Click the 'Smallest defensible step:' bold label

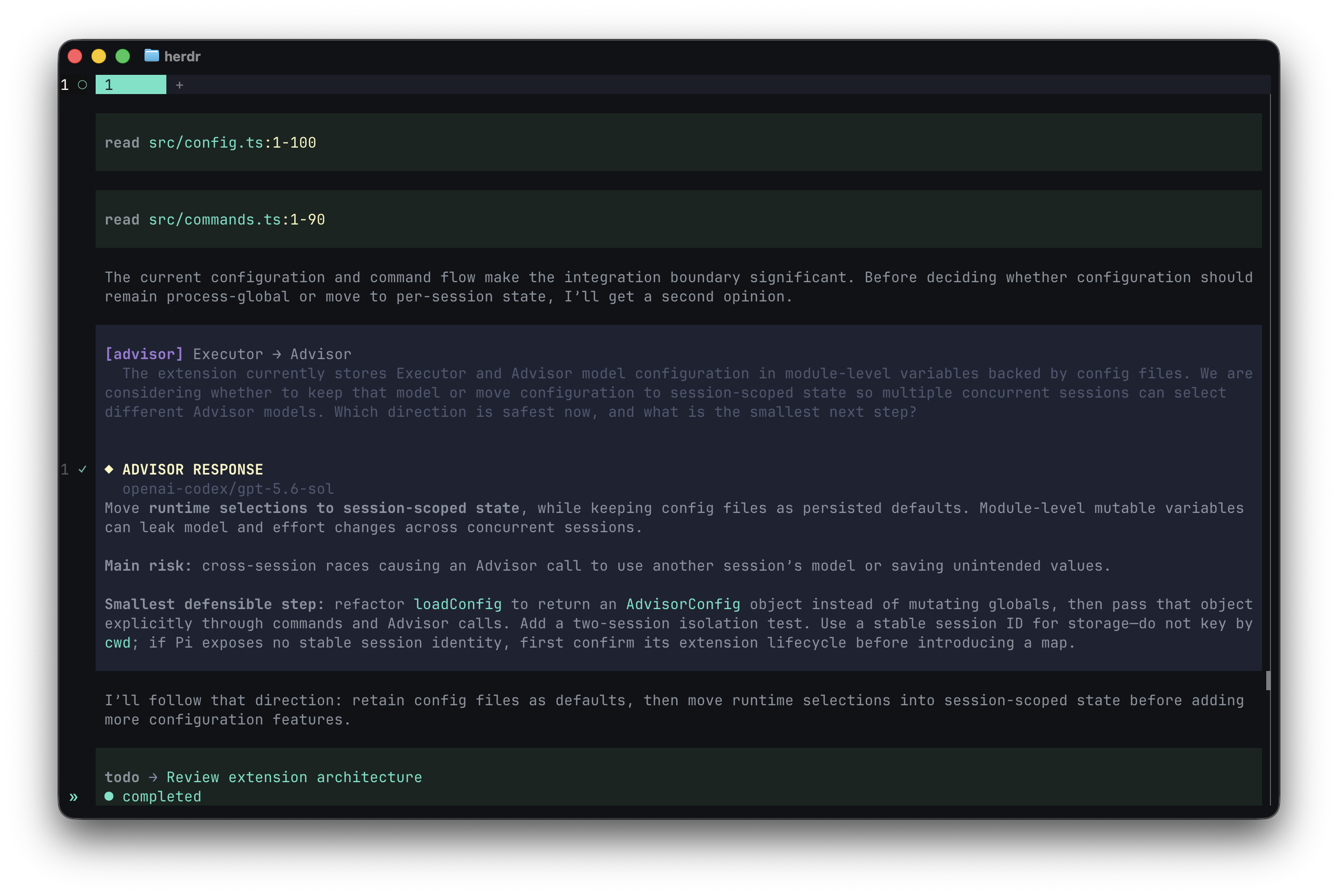(214, 604)
